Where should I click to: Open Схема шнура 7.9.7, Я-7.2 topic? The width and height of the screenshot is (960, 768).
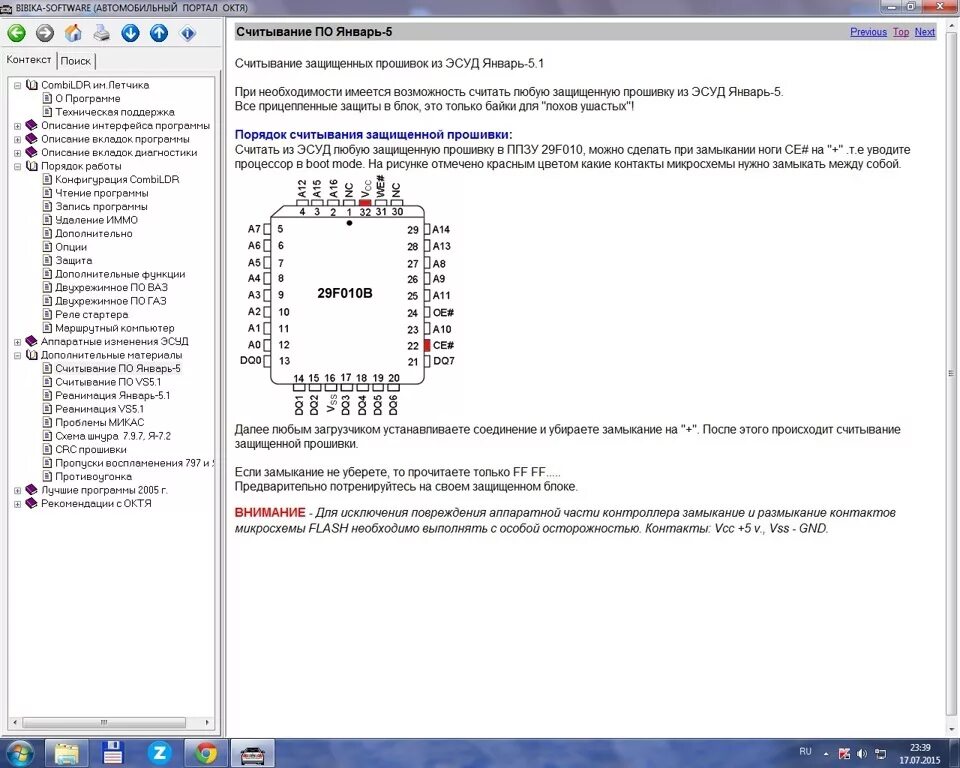tap(113, 436)
